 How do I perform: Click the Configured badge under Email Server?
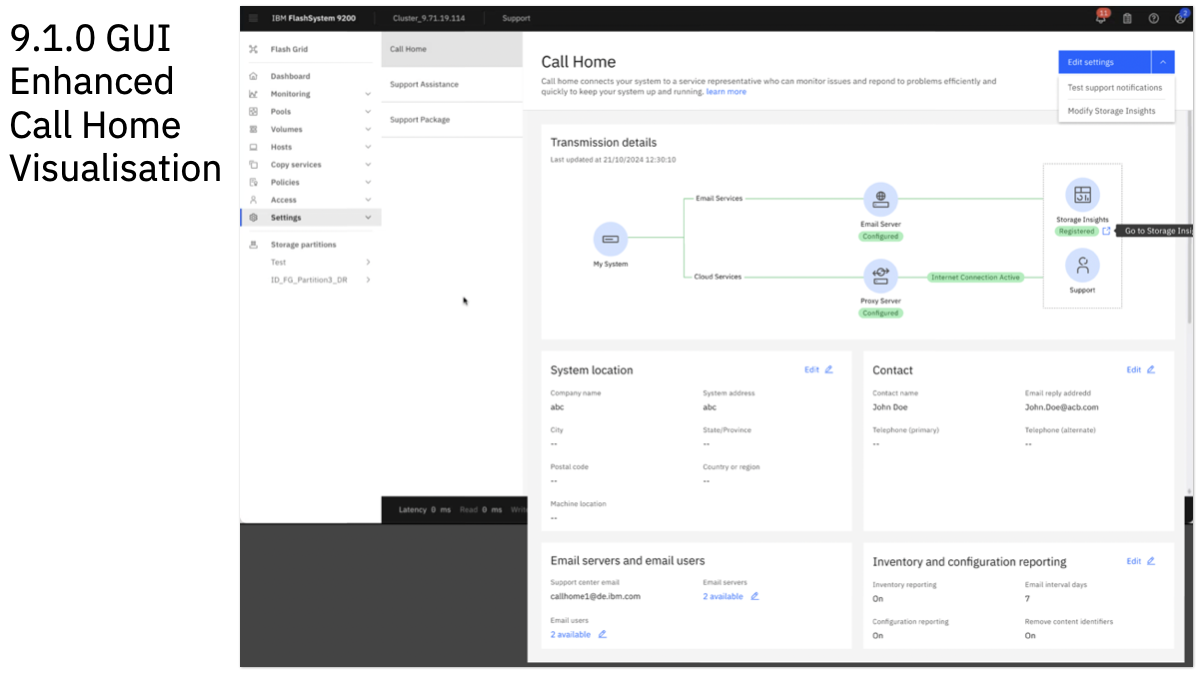[880, 236]
